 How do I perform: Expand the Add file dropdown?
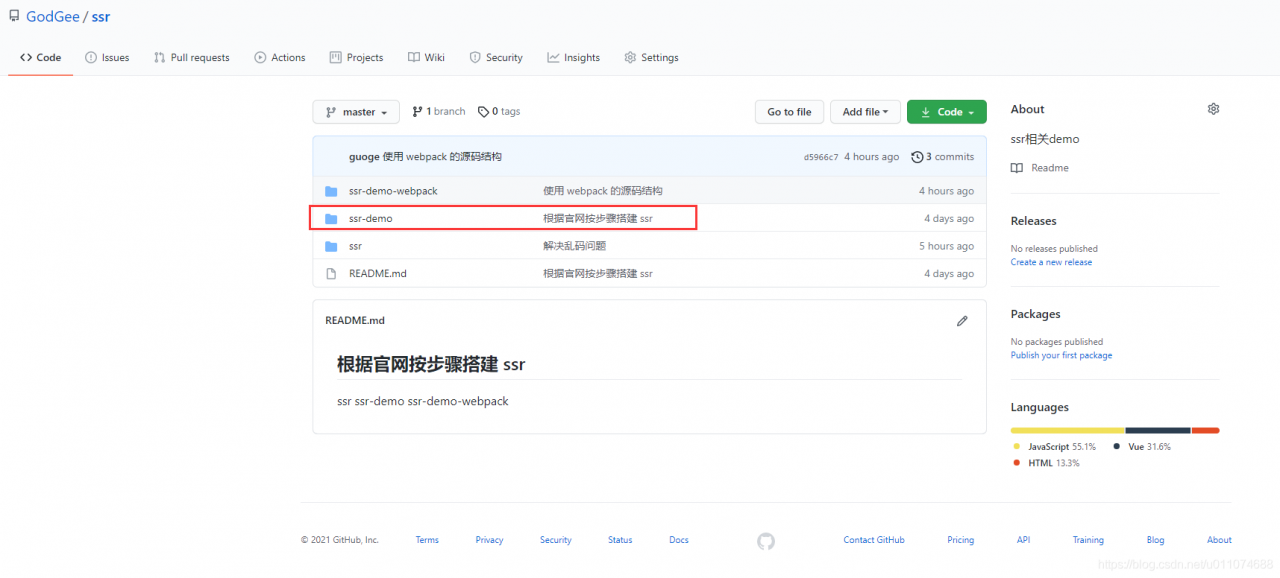(865, 112)
